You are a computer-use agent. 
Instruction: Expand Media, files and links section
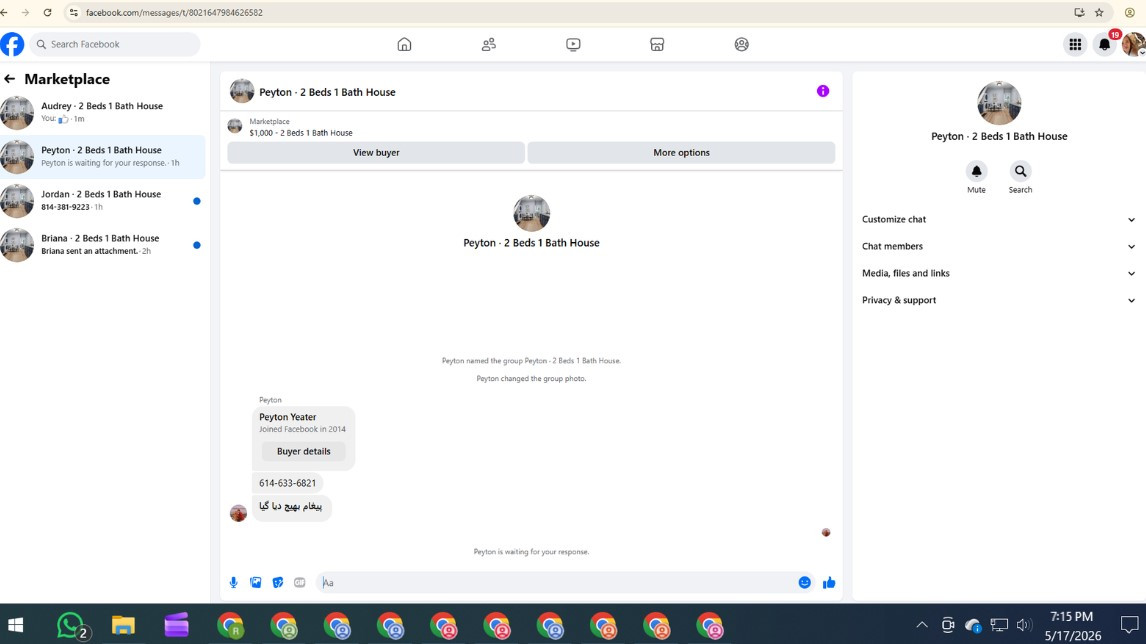[x=998, y=273]
